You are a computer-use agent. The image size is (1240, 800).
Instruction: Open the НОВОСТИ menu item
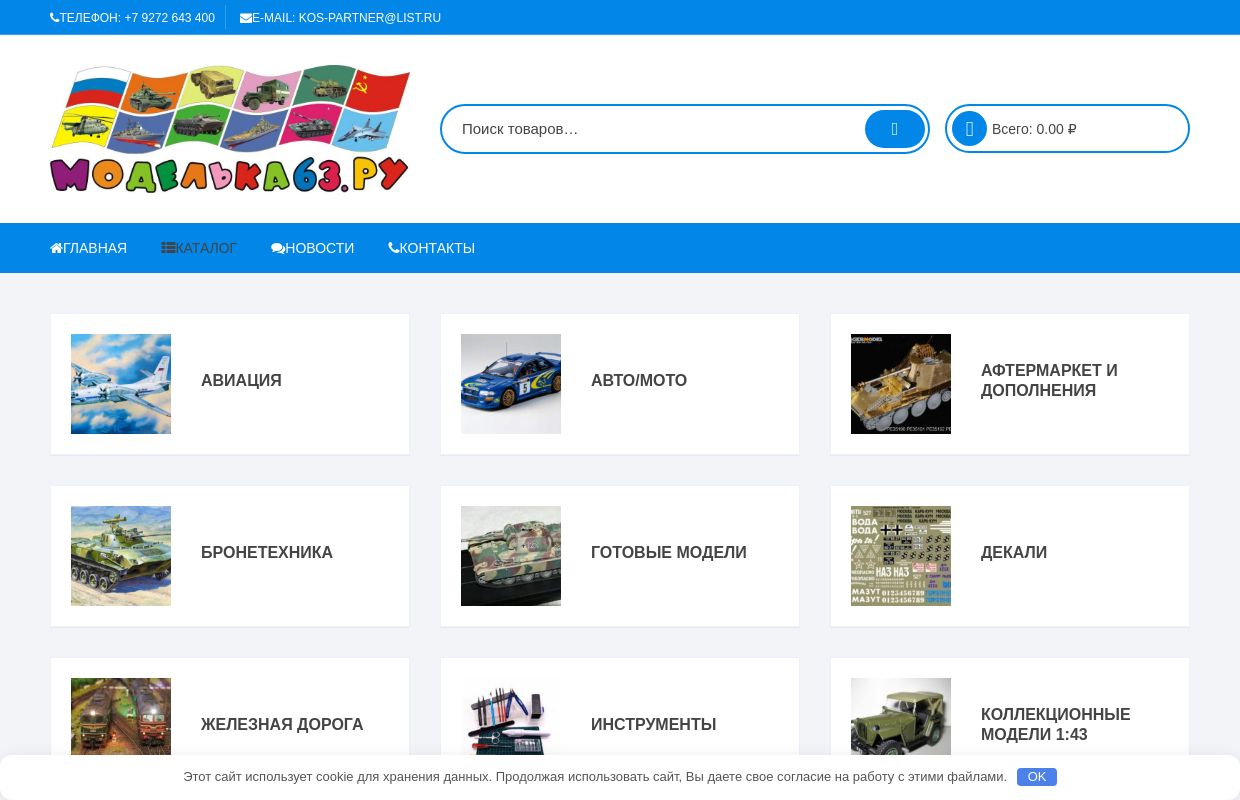click(312, 248)
